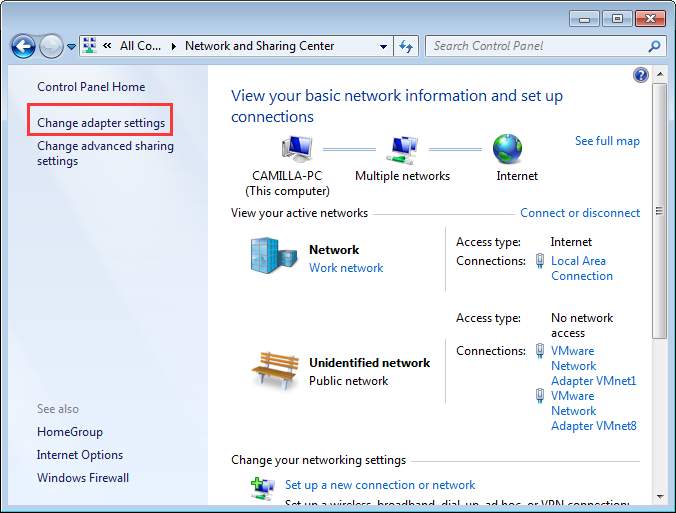Open the address bar history dropdown arrow
Screen dimensions: 676x513
click(x=383, y=46)
